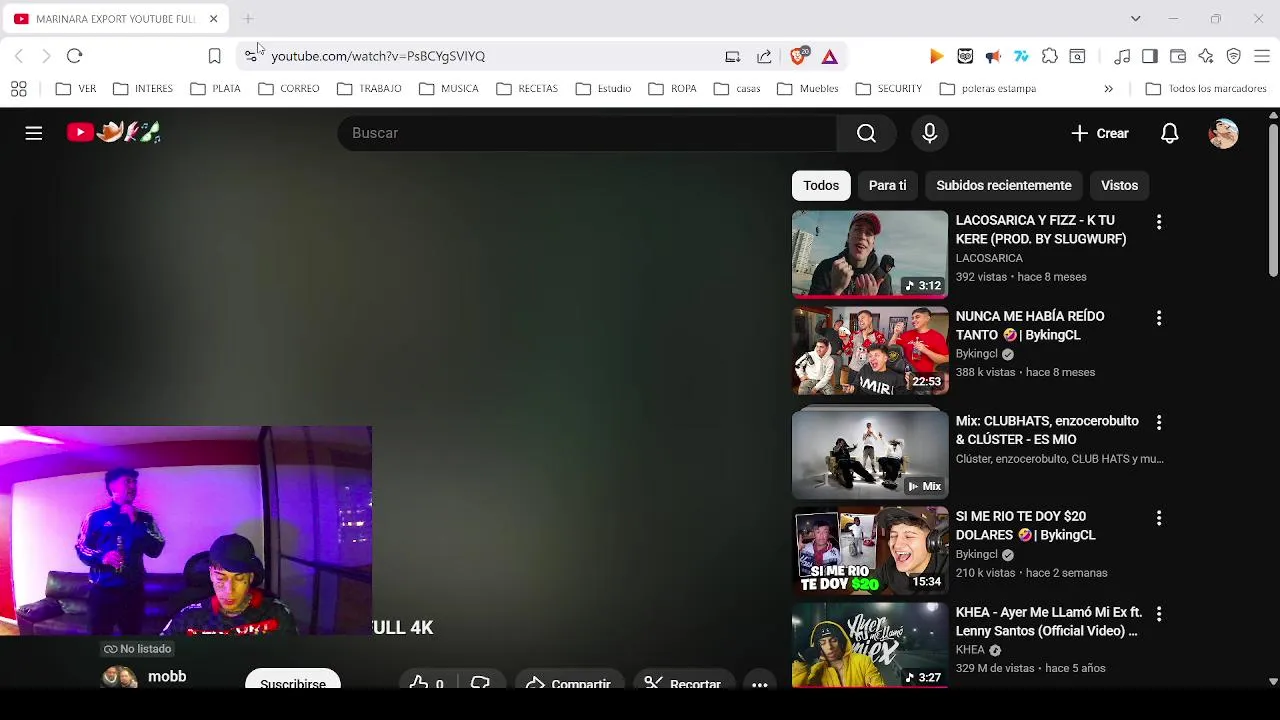Open more options below the video

(760, 684)
